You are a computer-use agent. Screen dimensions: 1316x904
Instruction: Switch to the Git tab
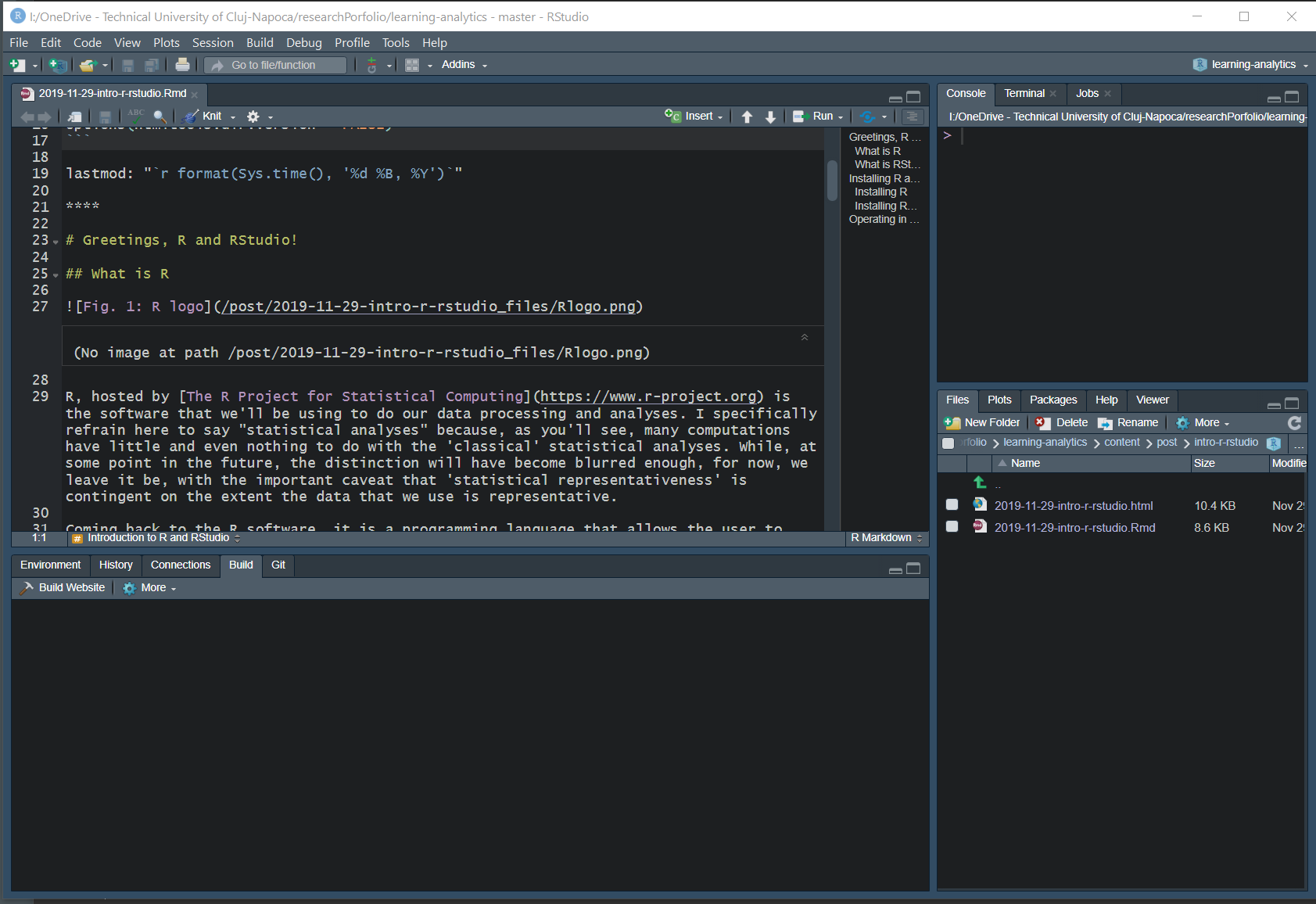(278, 565)
